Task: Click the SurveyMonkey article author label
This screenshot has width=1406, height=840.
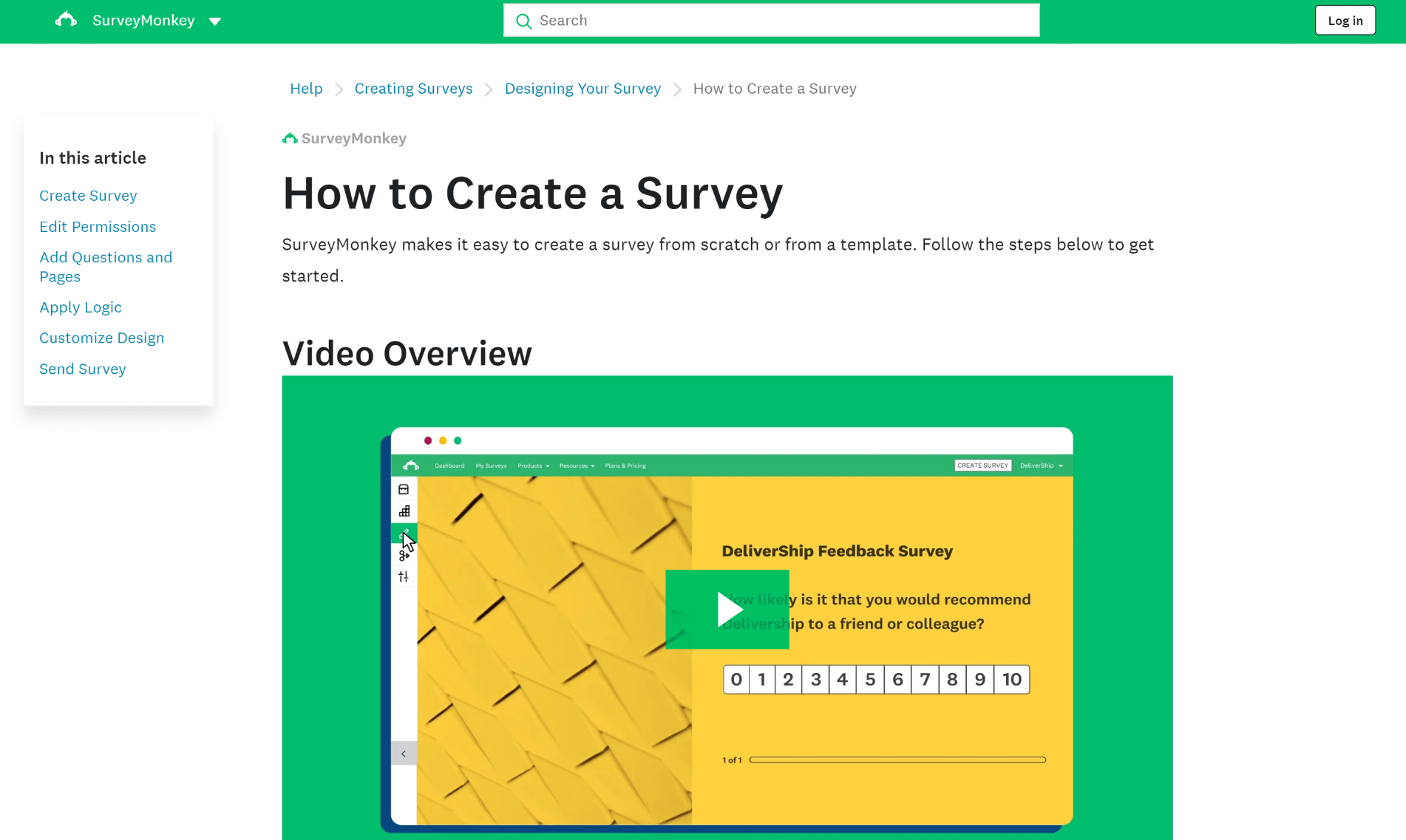Action: coord(344,138)
